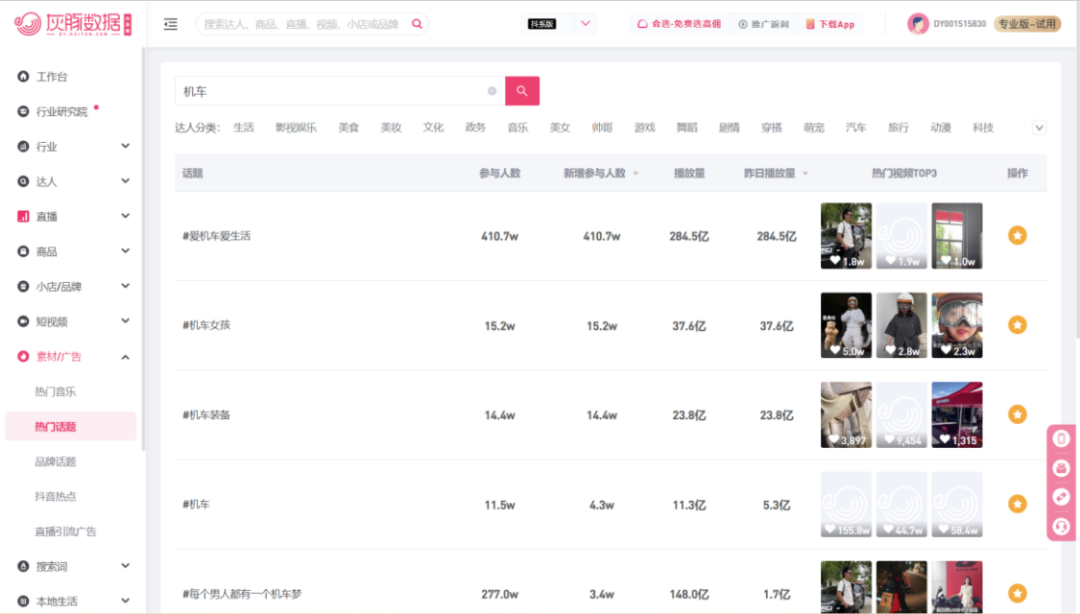The height and width of the screenshot is (614, 1080).
Task: Filter by 科技 category
Action: click(x=983, y=127)
